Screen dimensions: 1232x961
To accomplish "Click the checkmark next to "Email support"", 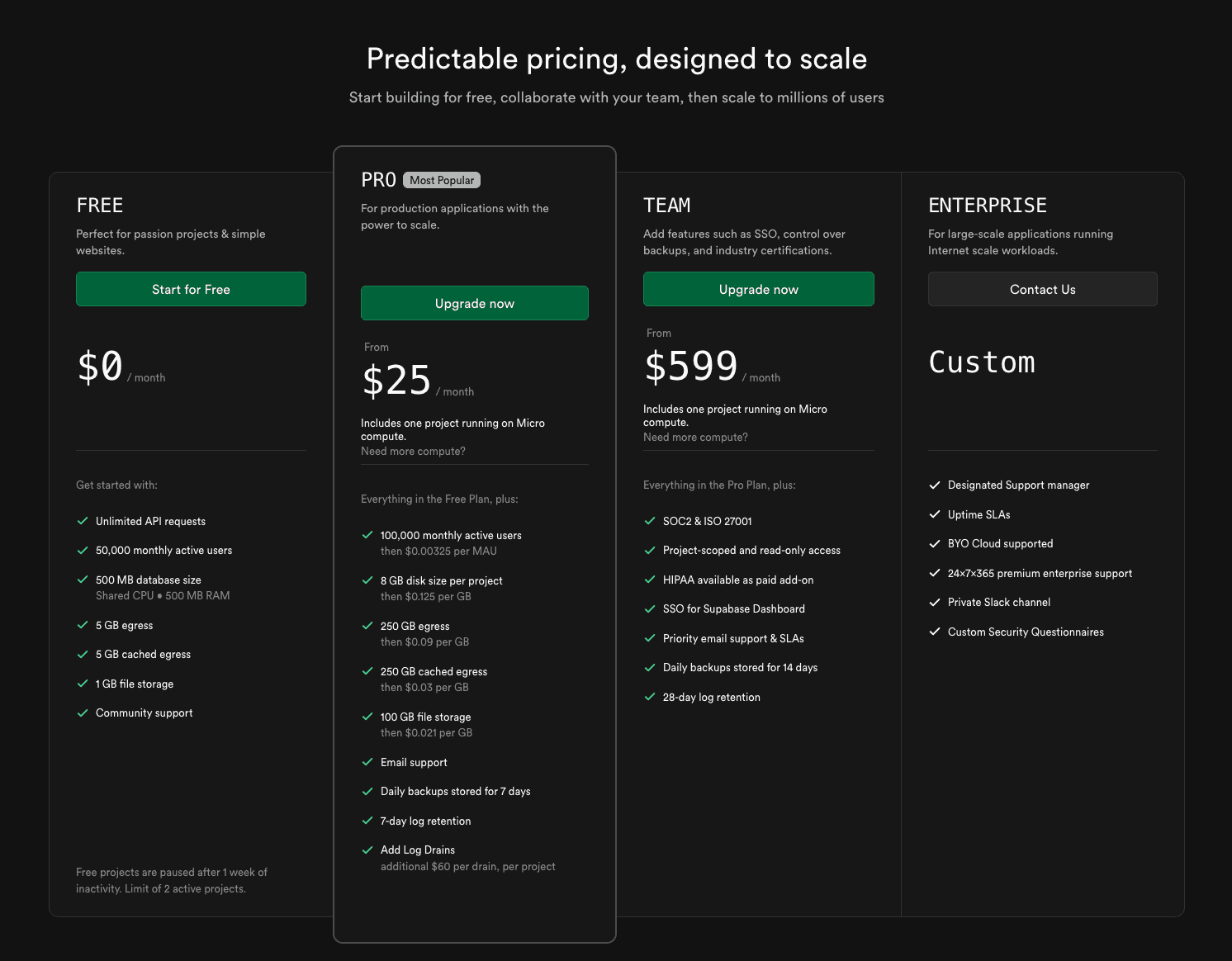I will click(x=367, y=762).
